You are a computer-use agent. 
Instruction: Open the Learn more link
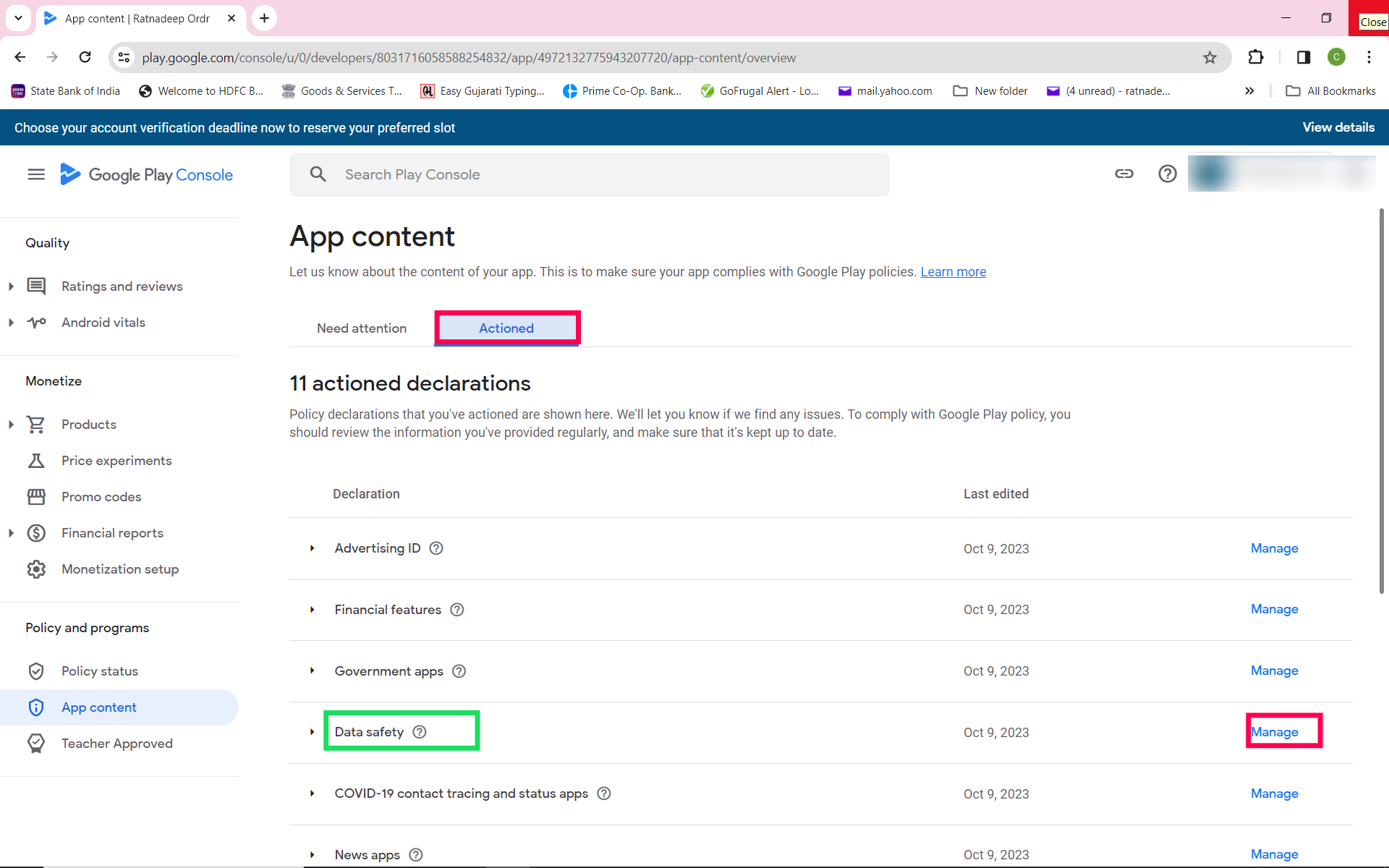(x=953, y=272)
